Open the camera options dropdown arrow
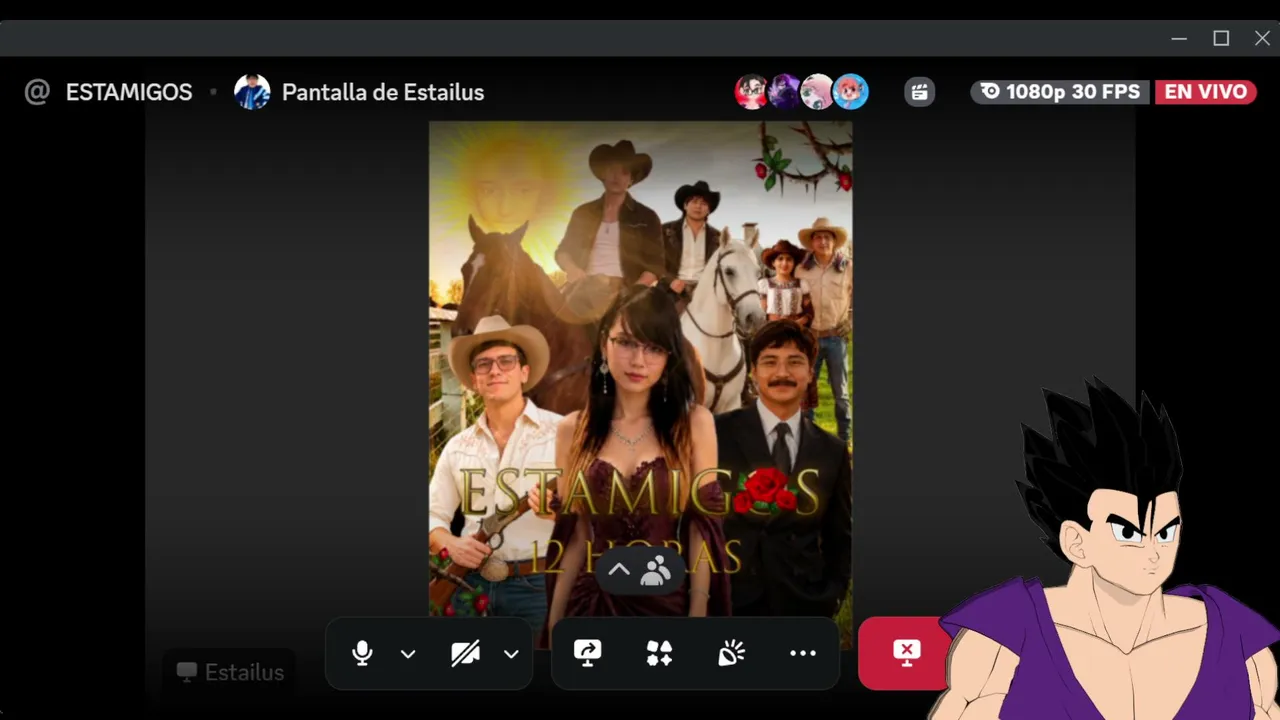 [x=511, y=654]
